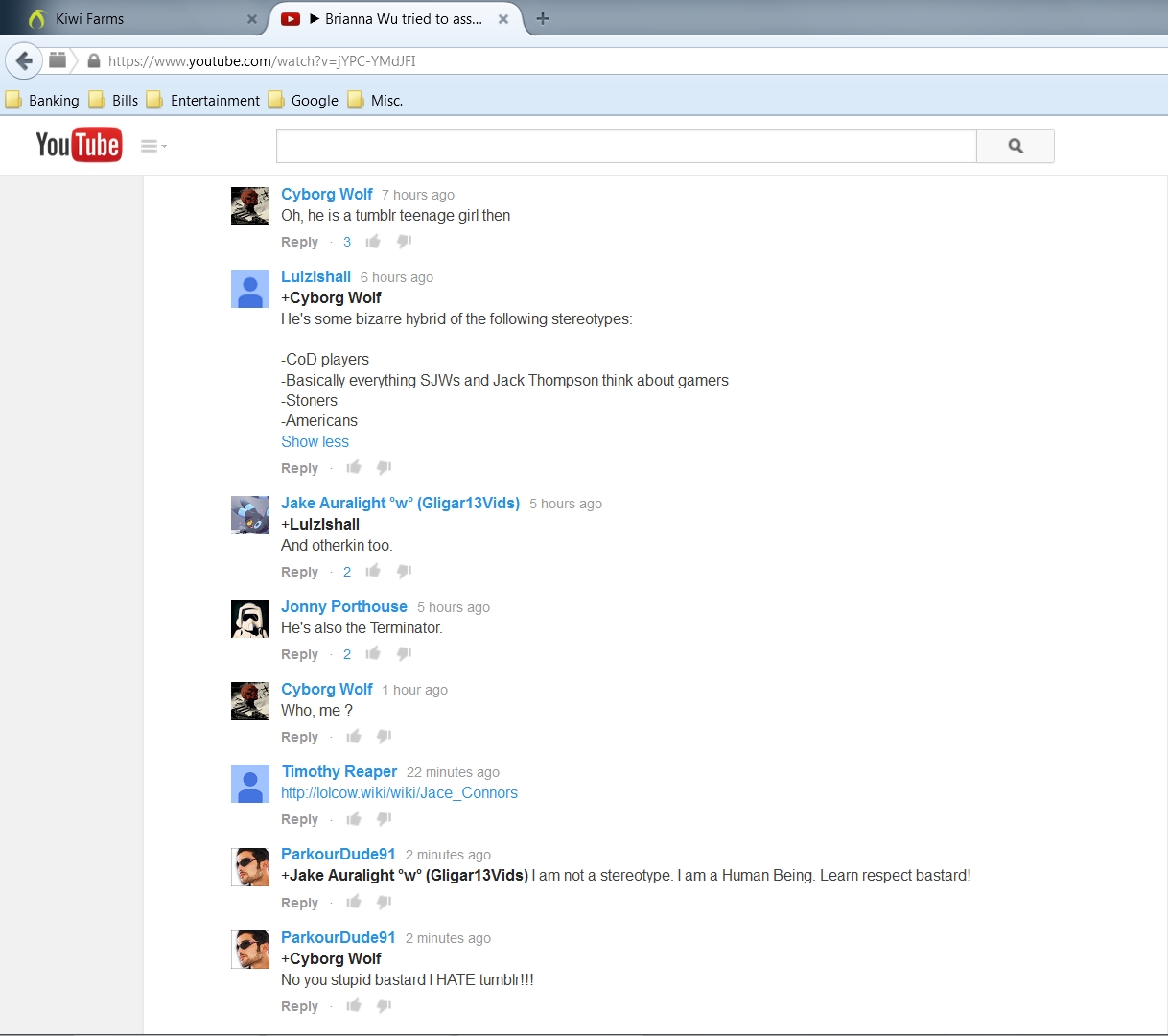Reply to the 'Who, me ?' comment
Viewport: 1168px width, 1036px height.
coord(299,737)
